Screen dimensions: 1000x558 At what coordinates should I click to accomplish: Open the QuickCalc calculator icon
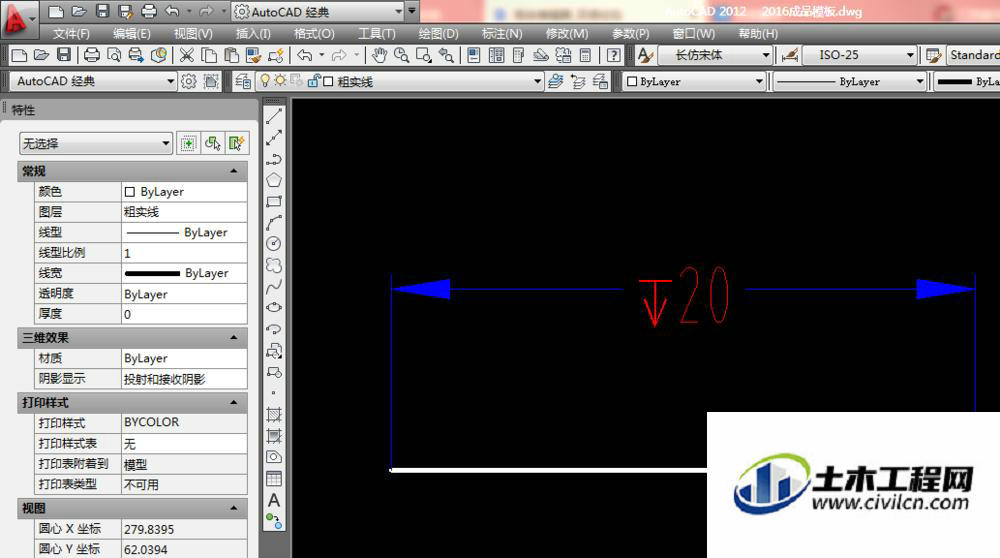tap(585, 55)
